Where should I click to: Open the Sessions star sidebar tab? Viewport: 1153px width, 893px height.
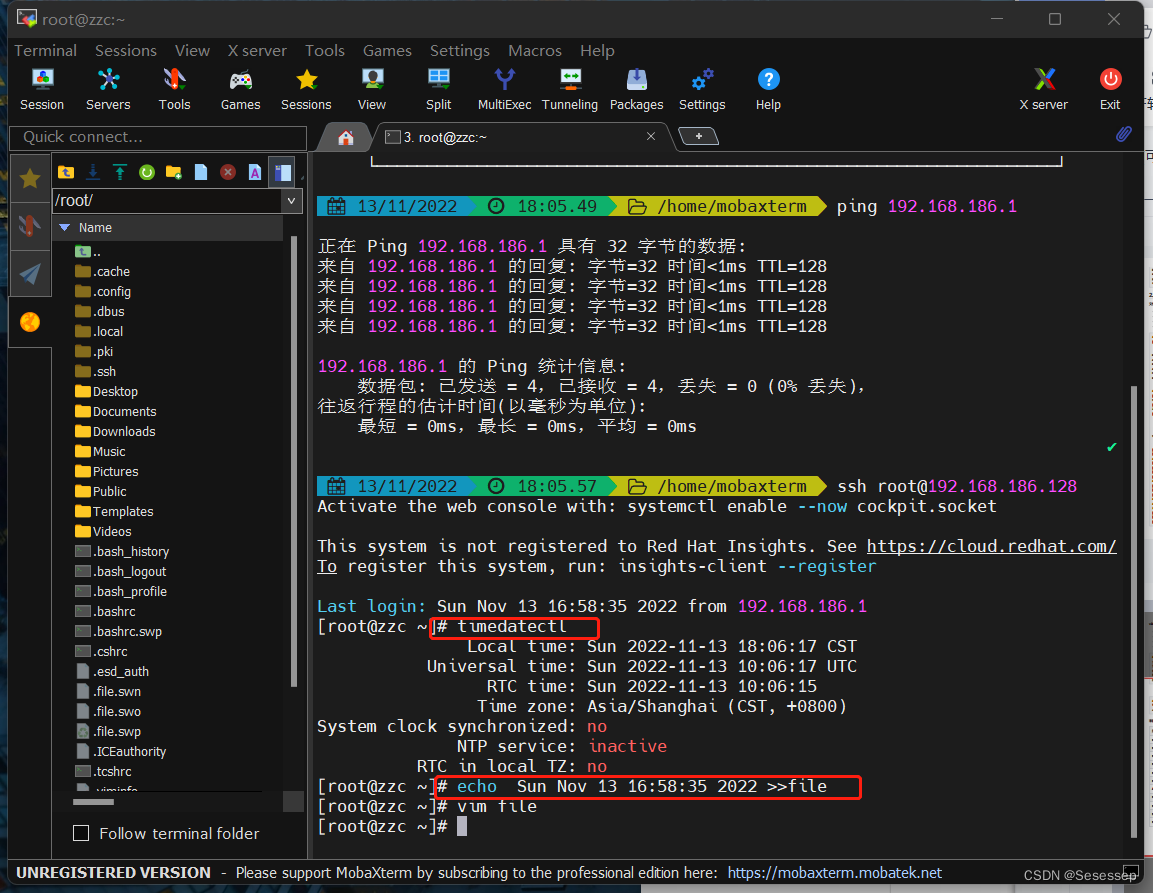click(30, 178)
